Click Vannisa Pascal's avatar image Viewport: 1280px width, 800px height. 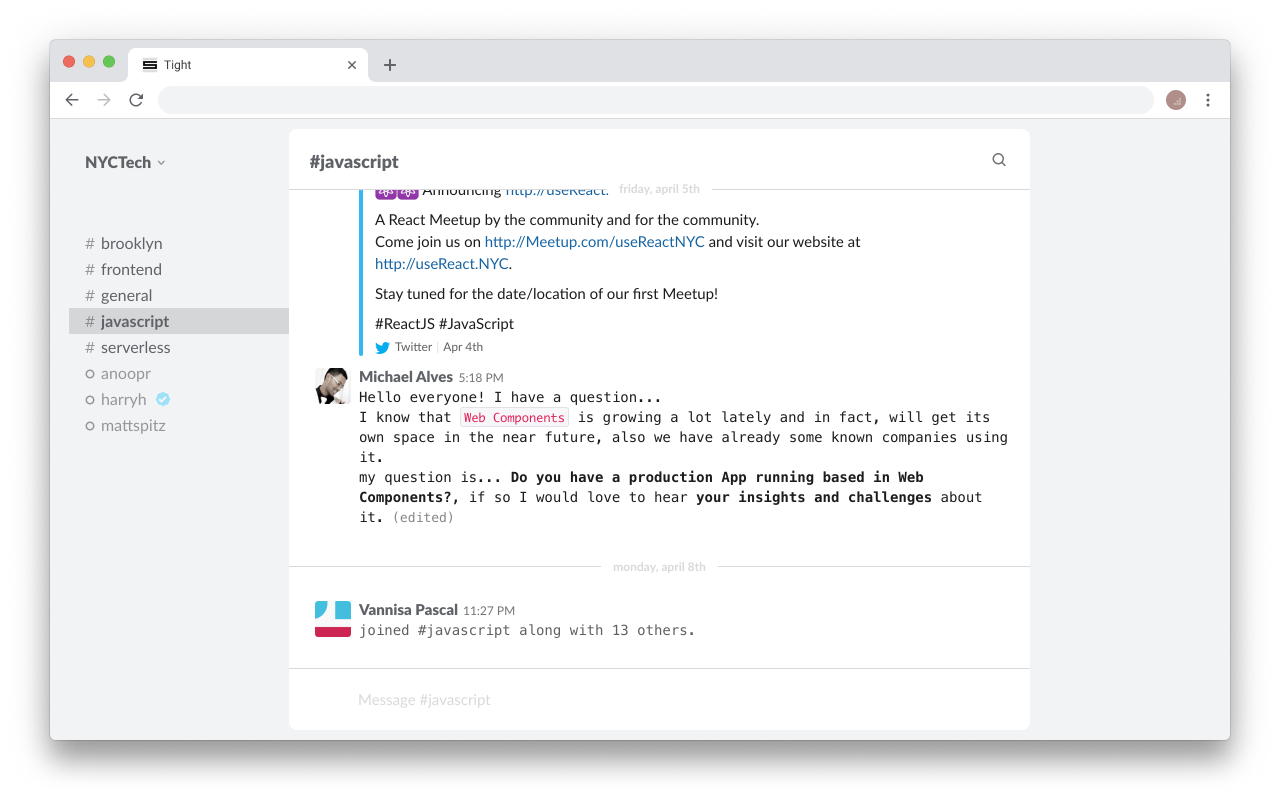coord(331,618)
